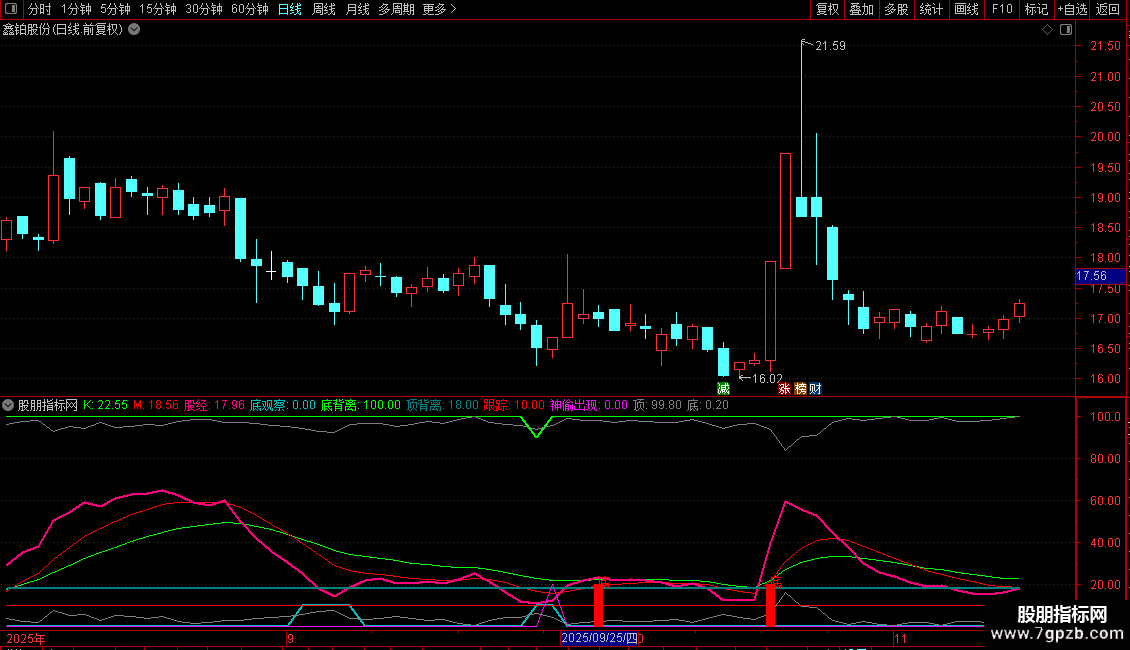The image size is (1130, 650).
Task: Click the diamond icon at chart top-right
Action: (x=1047, y=30)
